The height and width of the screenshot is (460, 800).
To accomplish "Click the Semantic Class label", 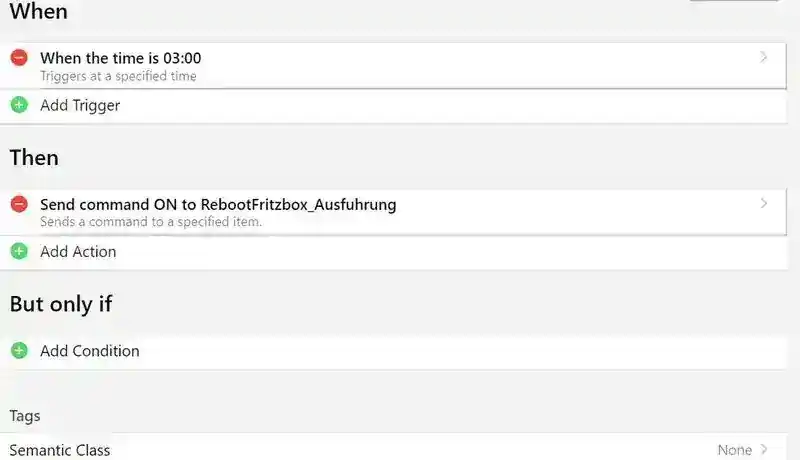I will 60,450.
